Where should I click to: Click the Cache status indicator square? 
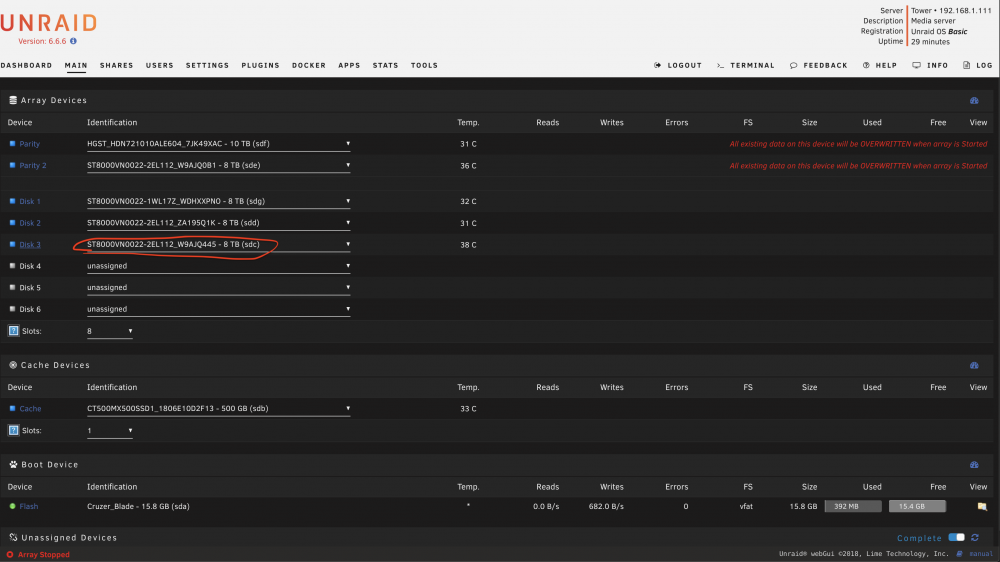coord(12,408)
